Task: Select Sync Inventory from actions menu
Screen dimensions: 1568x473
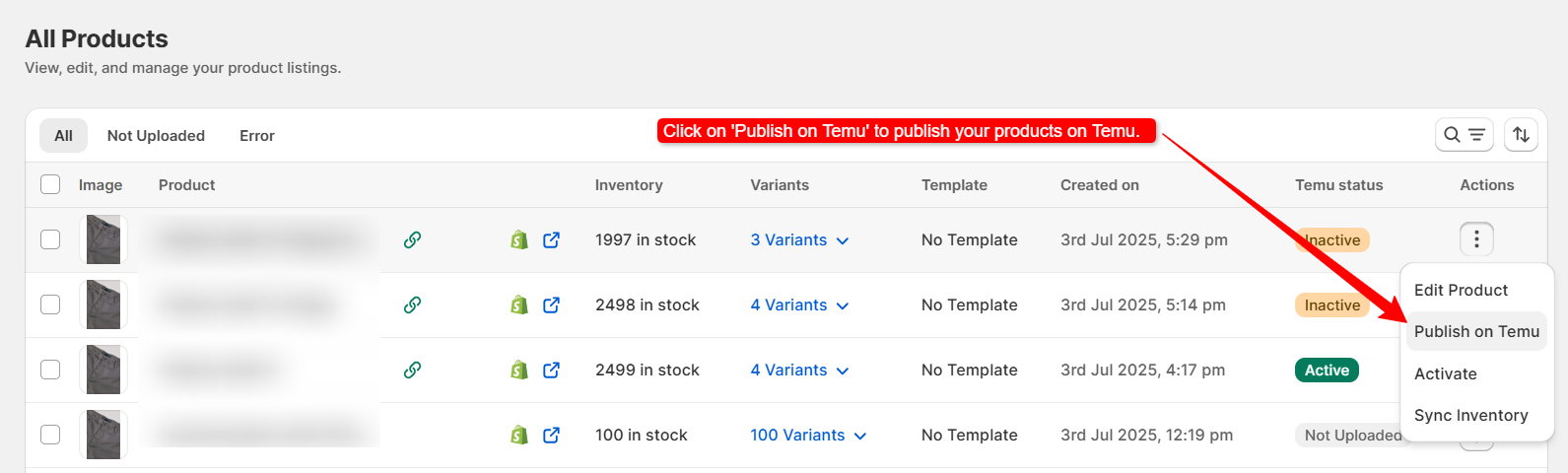Action: 1470,415
